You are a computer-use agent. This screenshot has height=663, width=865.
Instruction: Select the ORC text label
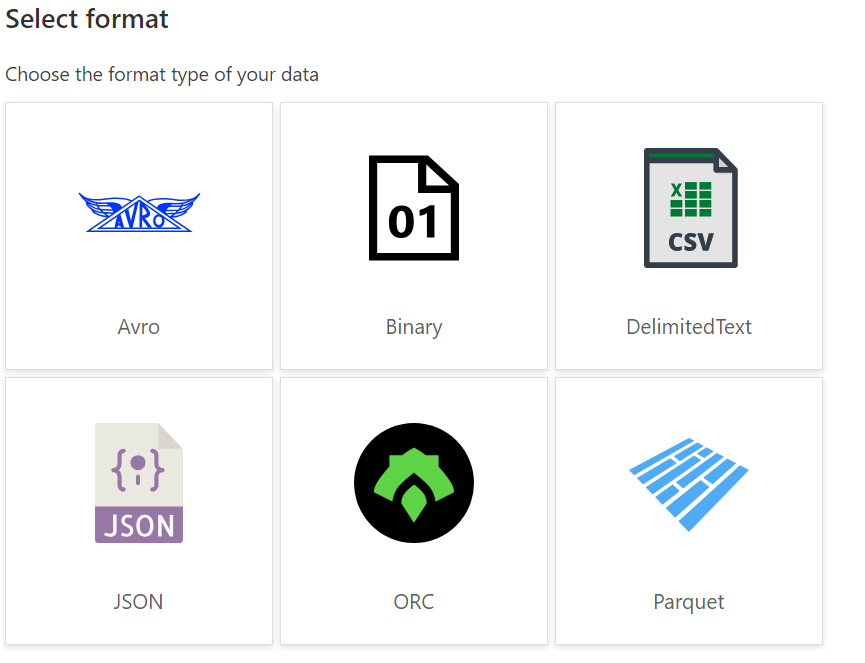pyautogui.click(x=414, y=602)
